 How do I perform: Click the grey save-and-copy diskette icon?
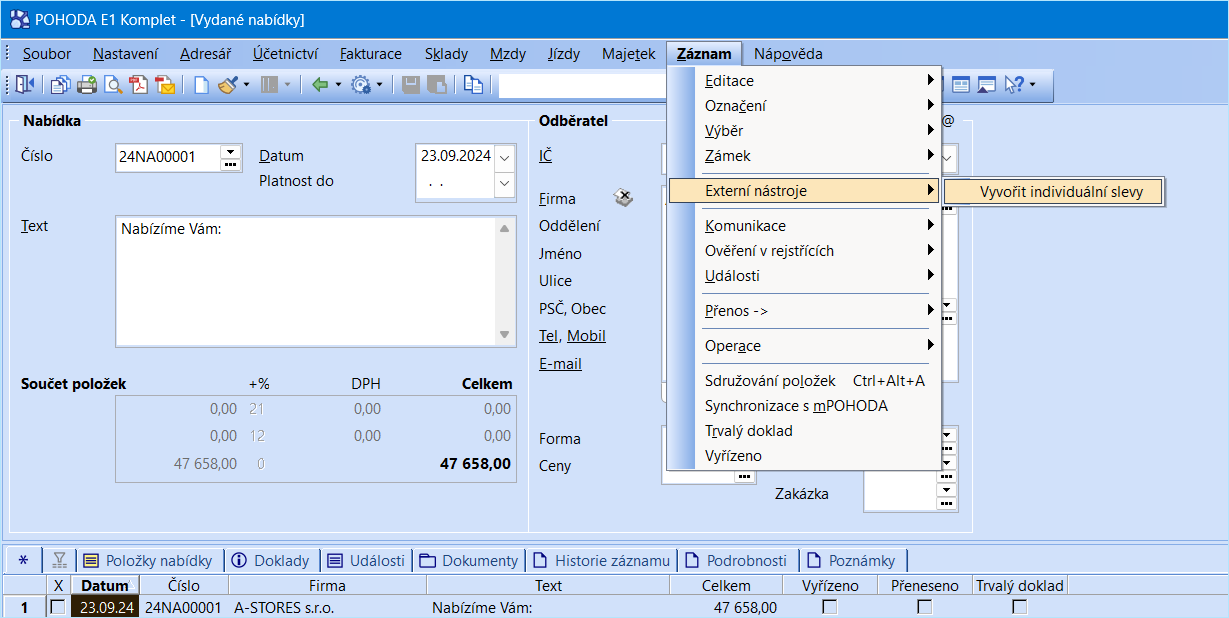[x=437, y=86]
